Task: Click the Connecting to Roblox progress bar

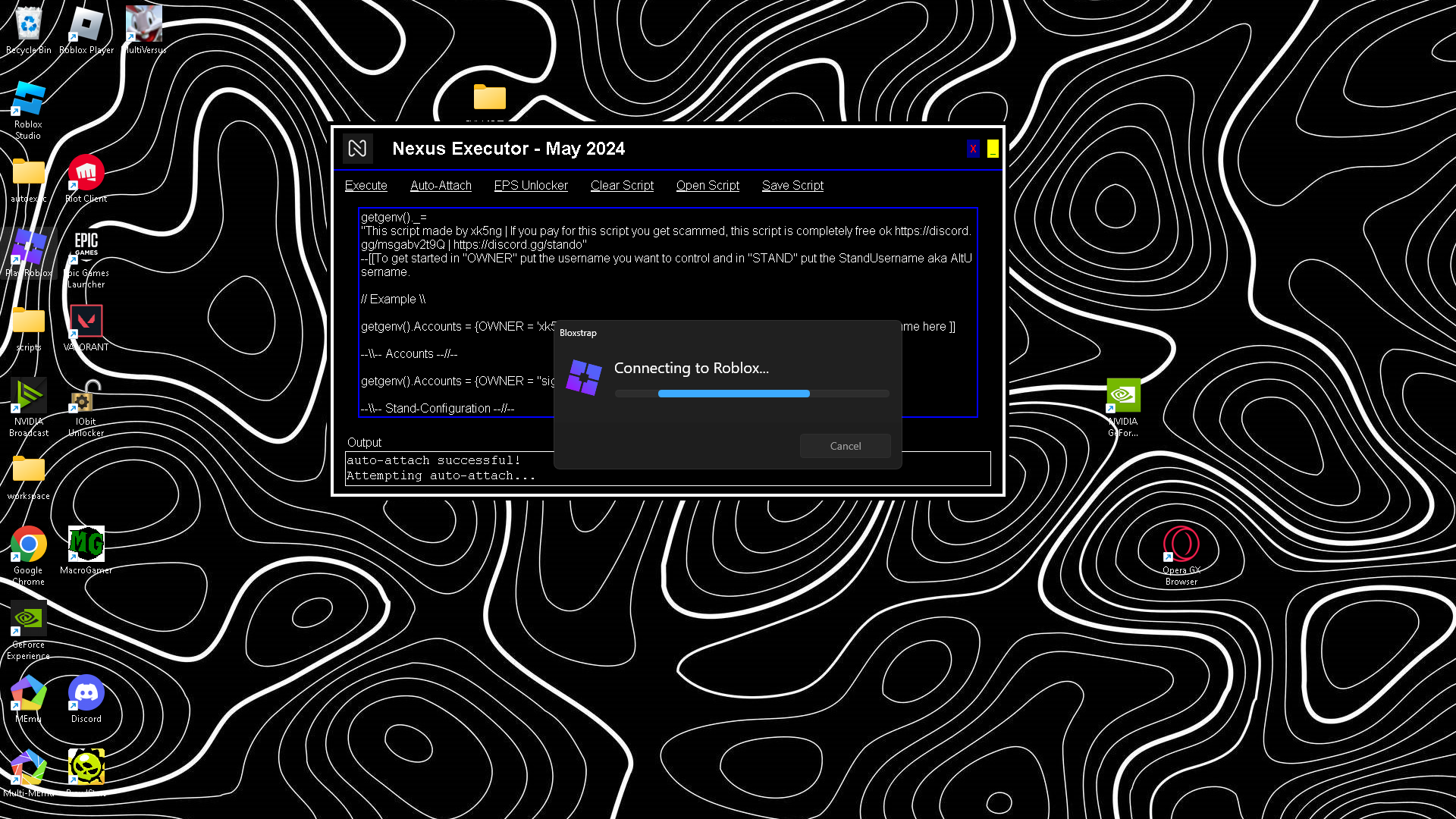Action: (752, 394)
